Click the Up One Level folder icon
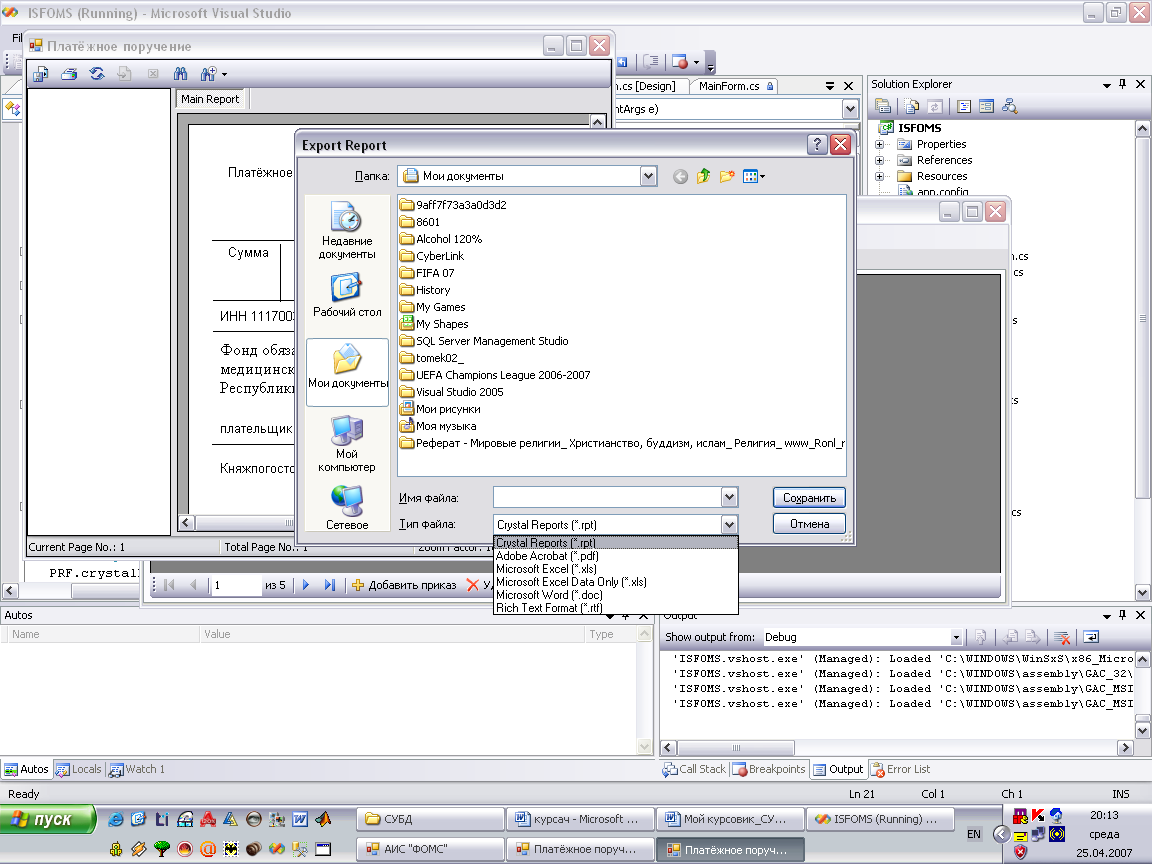Screen dimensions: 1152x864 (x=704, y=176)
